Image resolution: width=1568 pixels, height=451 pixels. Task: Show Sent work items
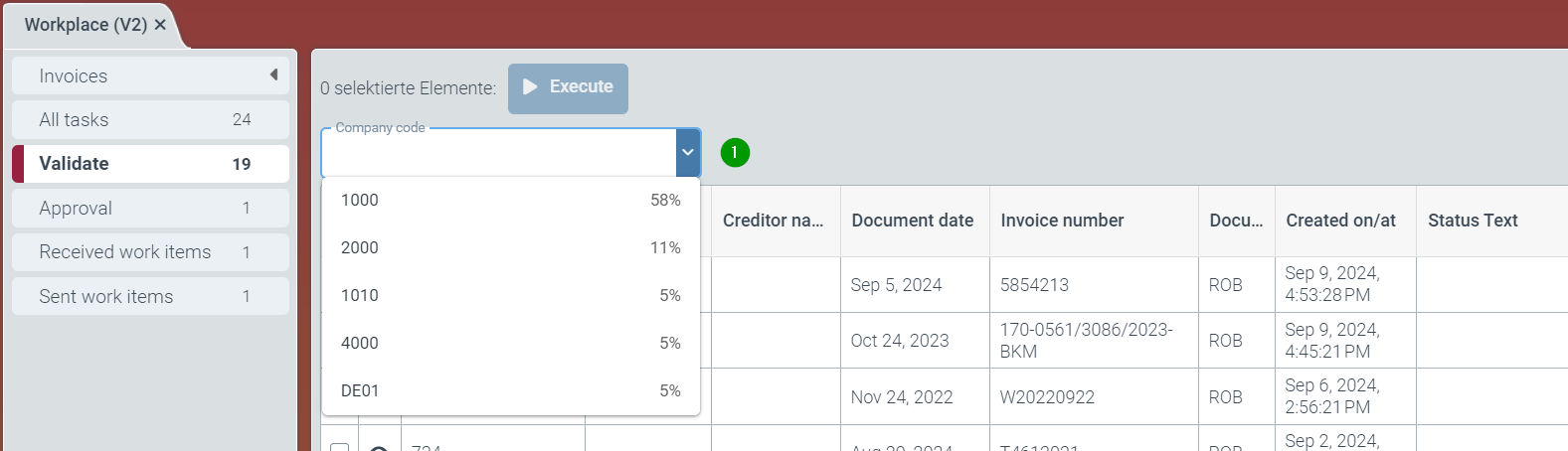150,297
